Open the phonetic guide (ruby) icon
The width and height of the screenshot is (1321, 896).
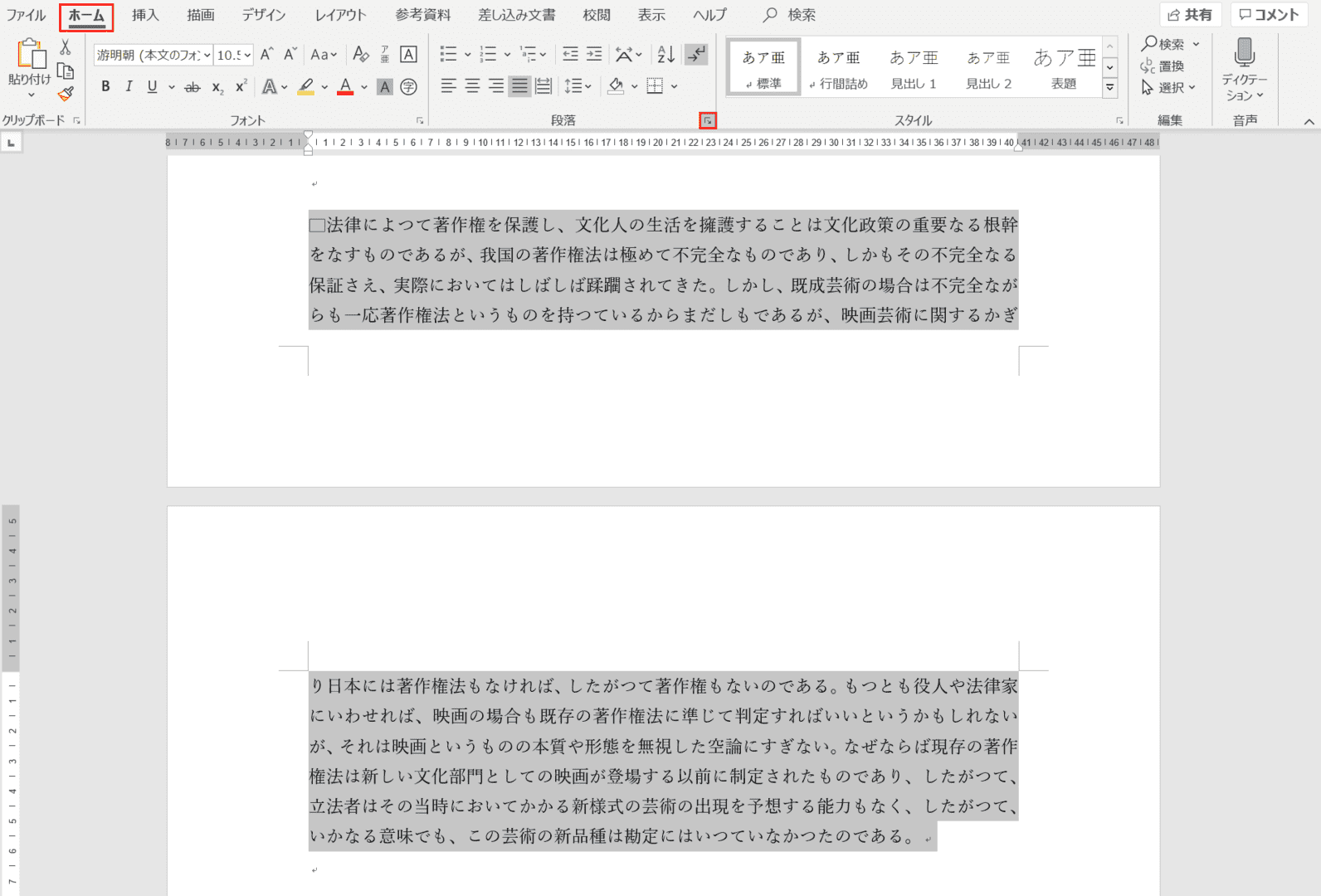coord(385,55)
